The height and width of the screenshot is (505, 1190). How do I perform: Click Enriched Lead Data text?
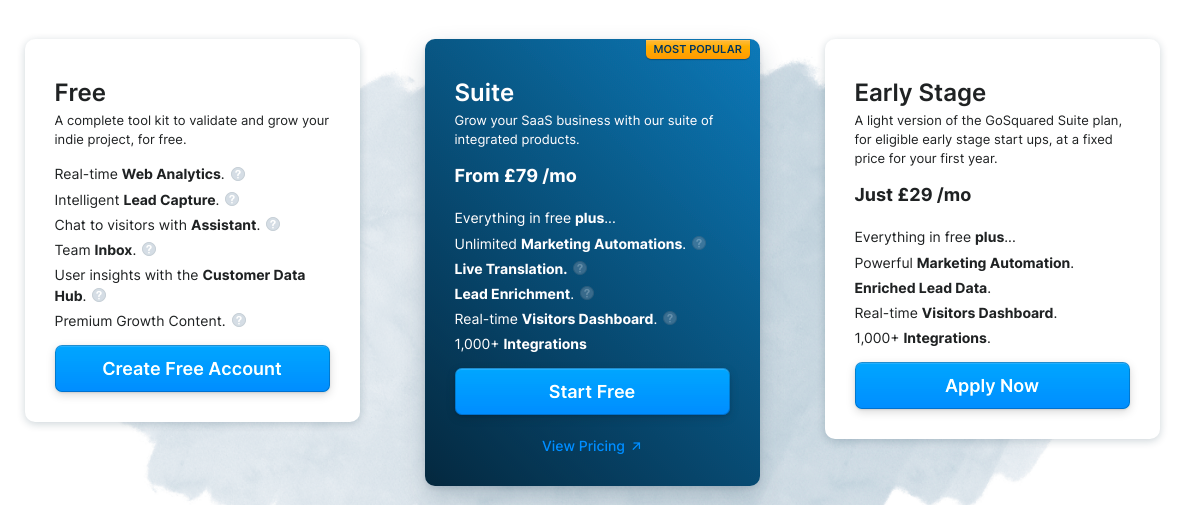click(923, 288)
